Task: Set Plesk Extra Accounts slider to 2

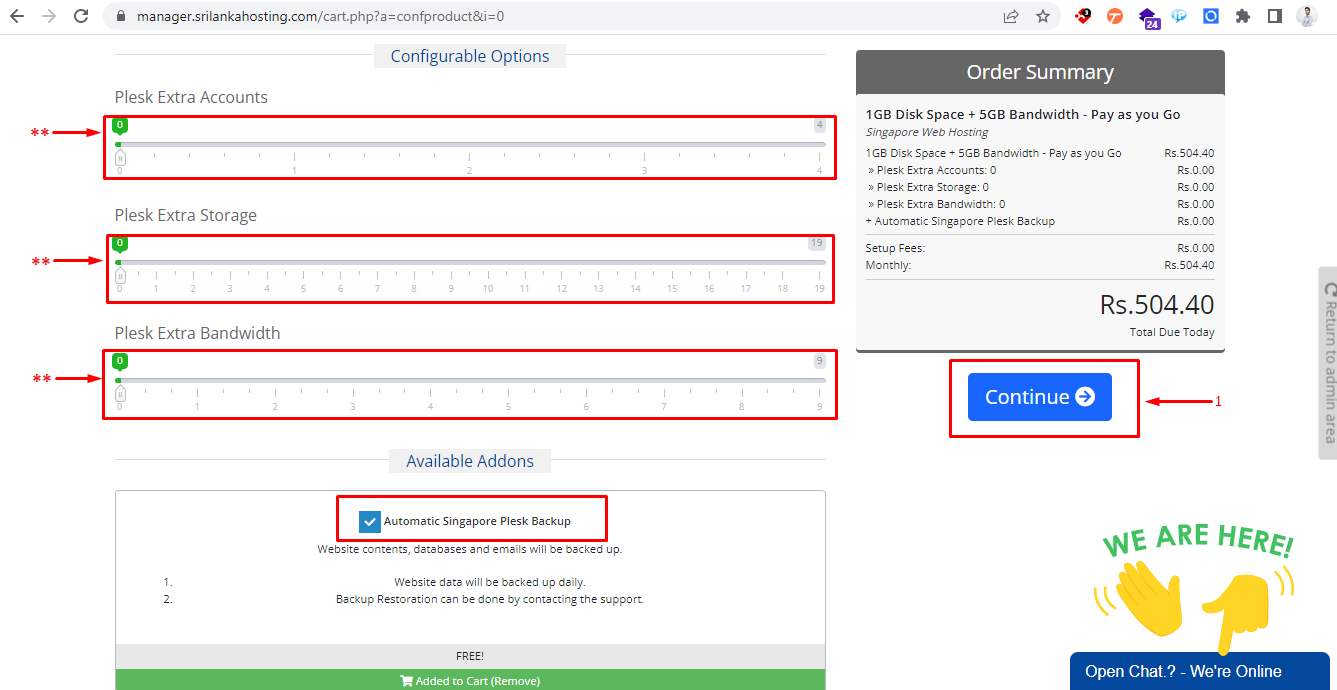Action: pos(470,145)
